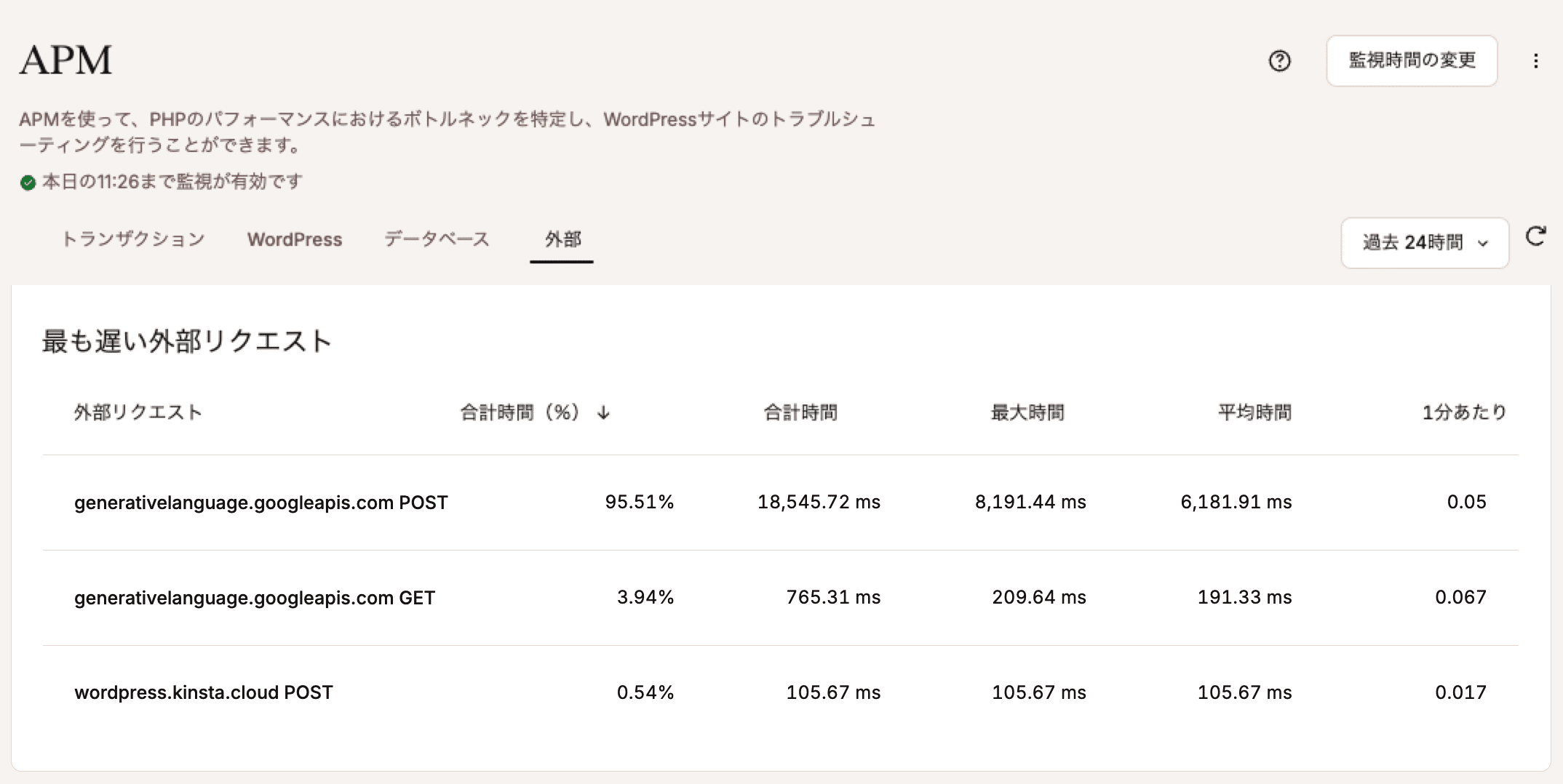Sort by 平均時間 column header
1563x784 pixels.
1254,412
